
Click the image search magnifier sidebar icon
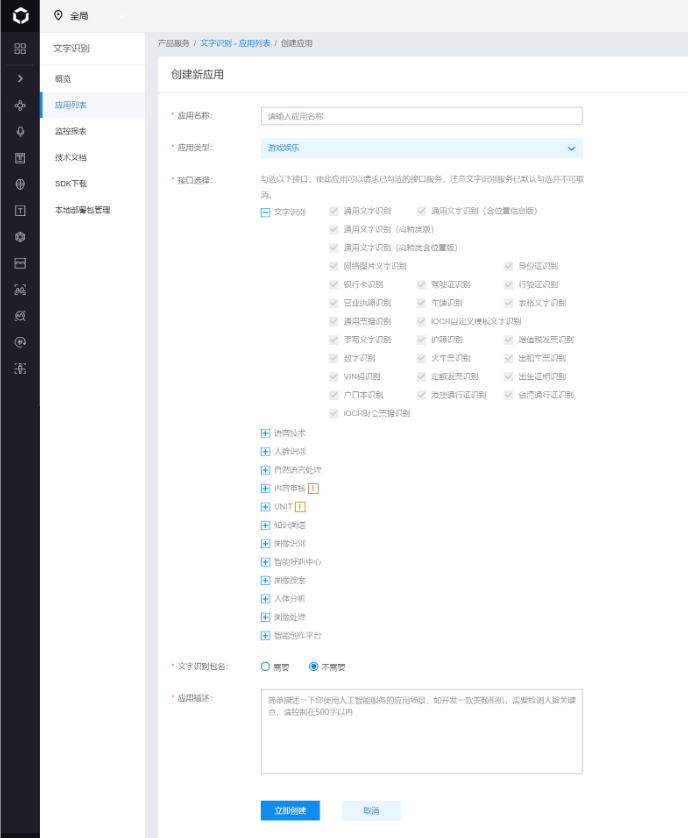click(20, 316)
